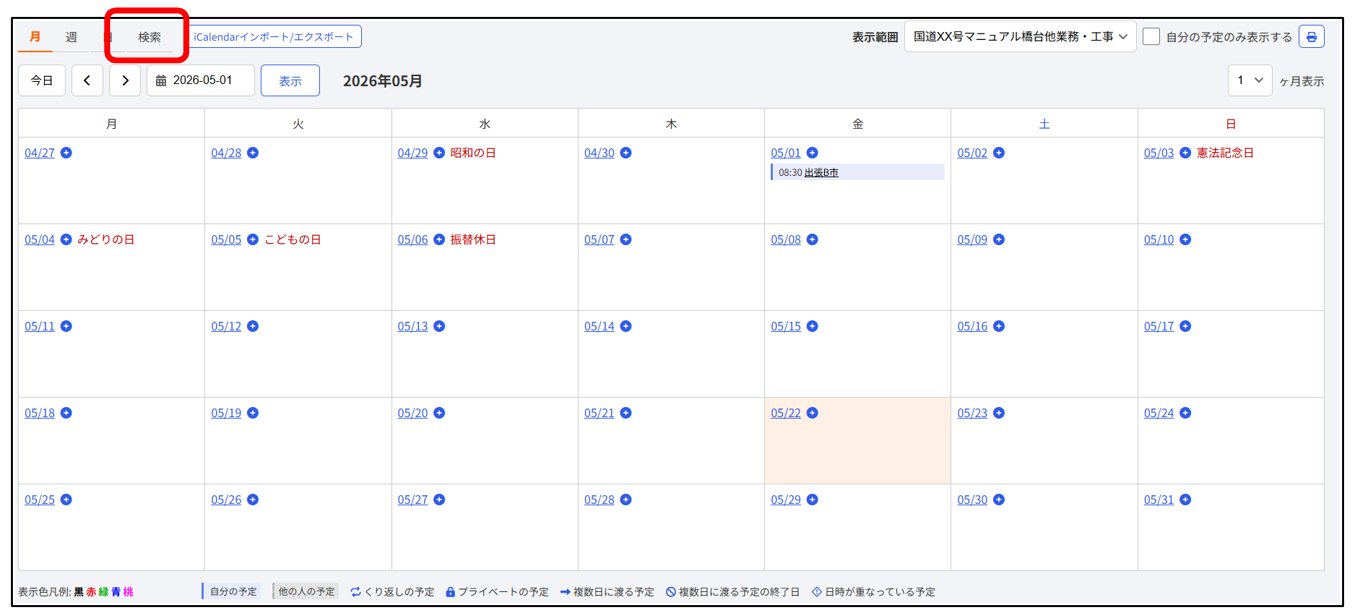
Task: Click the plus icon next to 05/31
Action: (x=1185, y=500)
